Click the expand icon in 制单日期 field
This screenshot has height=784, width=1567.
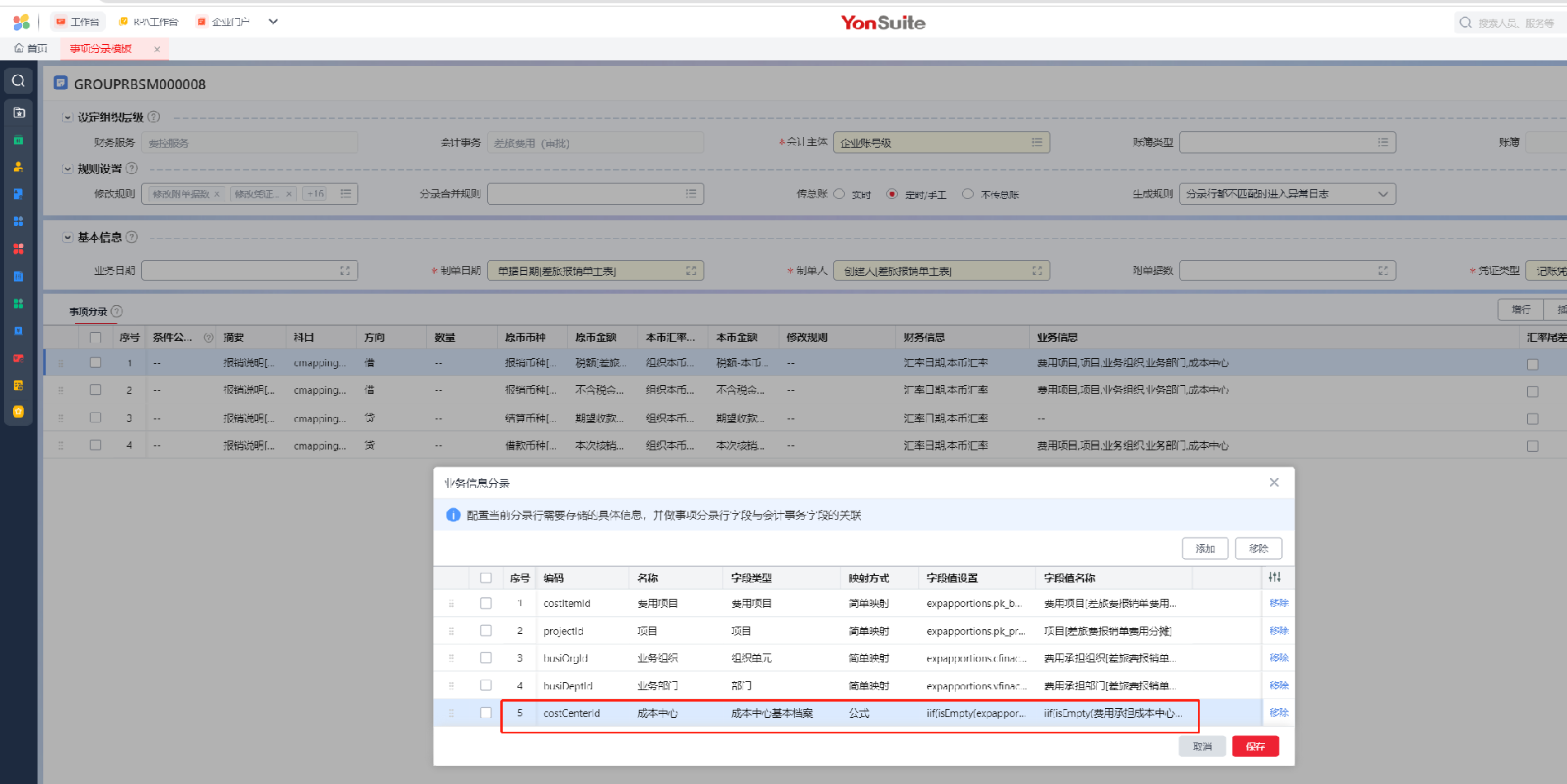(691, 271)
